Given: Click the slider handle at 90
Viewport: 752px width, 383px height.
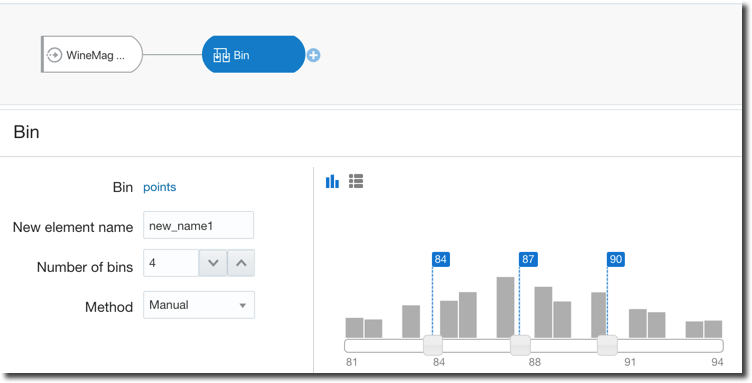Looking at the screenshot, I should pos(607,346).
